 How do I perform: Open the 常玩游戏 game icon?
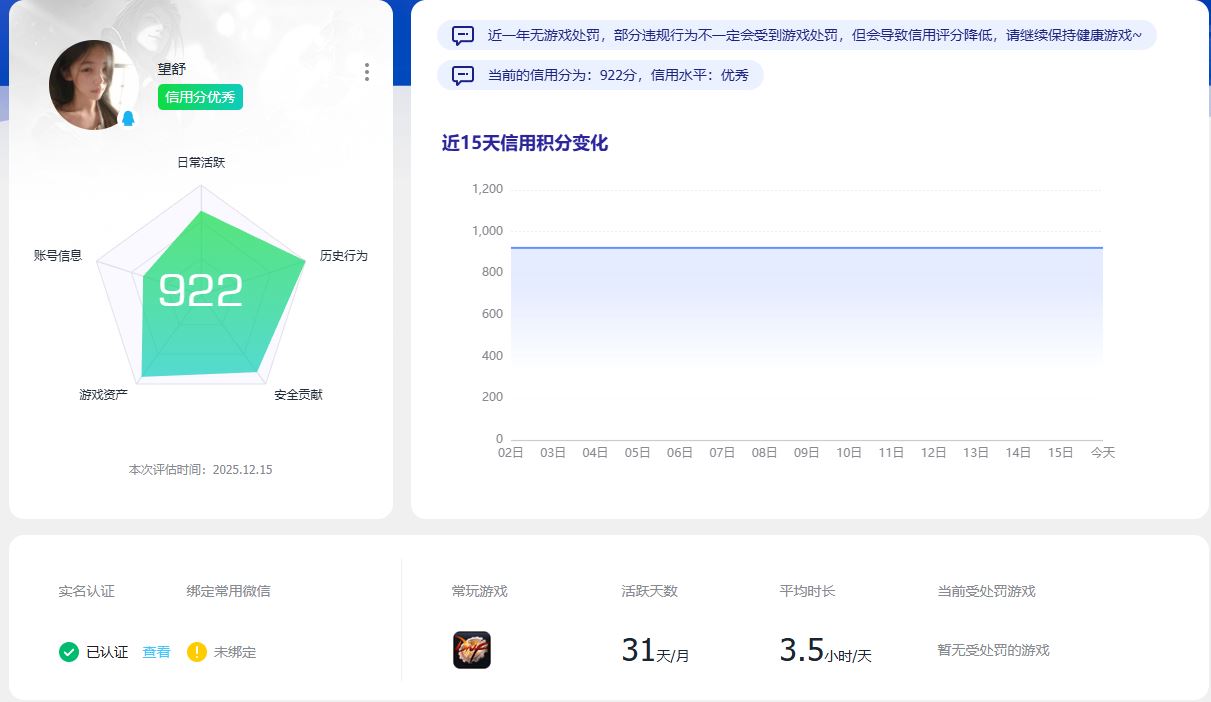[473, 650]
